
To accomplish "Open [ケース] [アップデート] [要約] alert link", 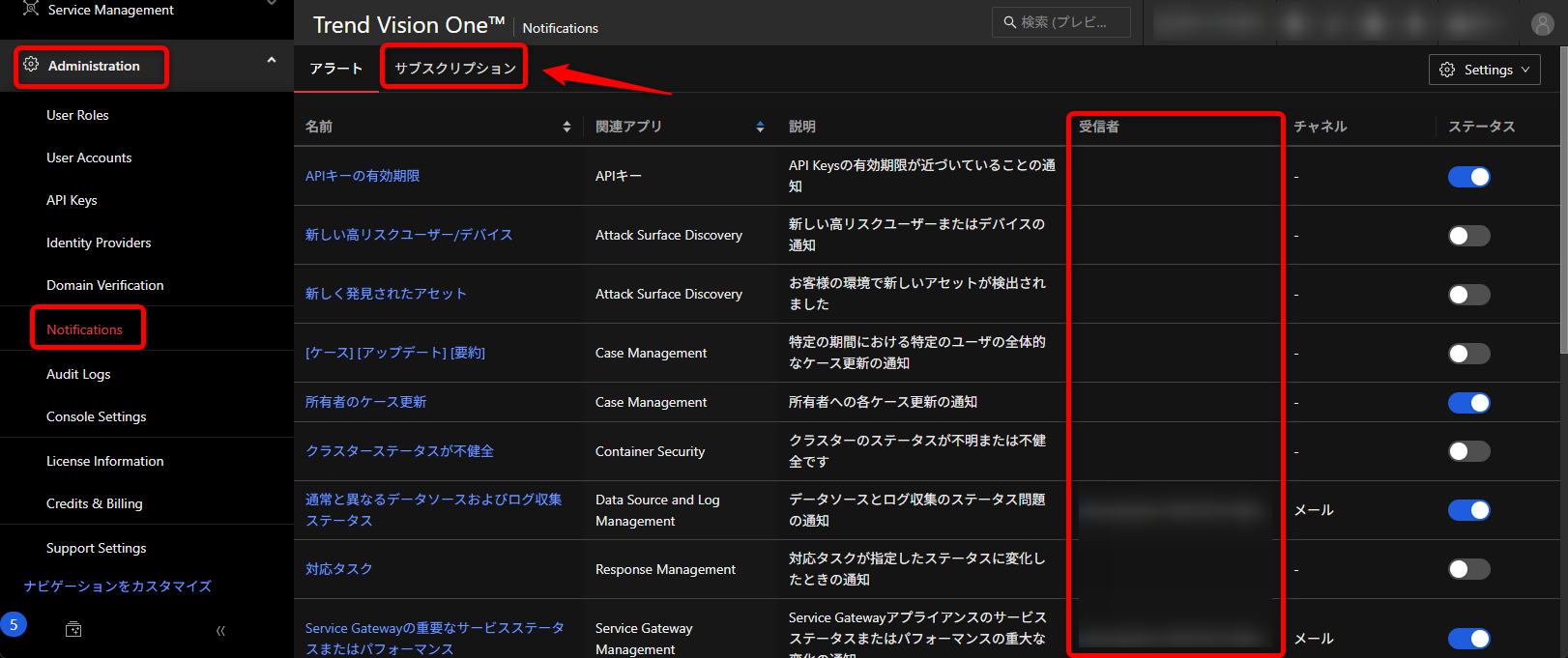I will (395, 353).
